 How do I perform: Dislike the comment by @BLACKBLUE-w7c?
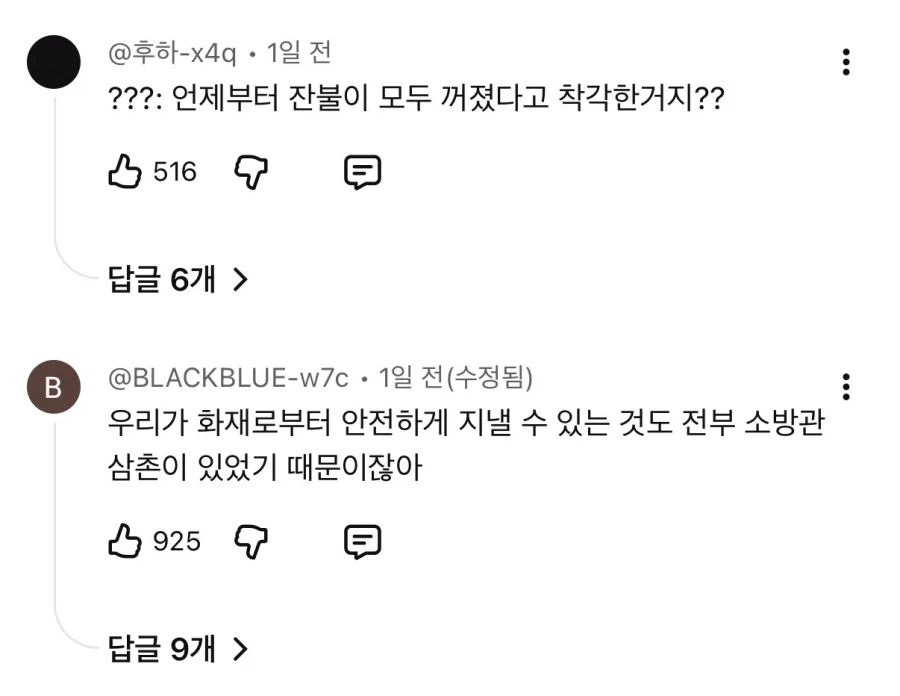[x=251, y=541]
